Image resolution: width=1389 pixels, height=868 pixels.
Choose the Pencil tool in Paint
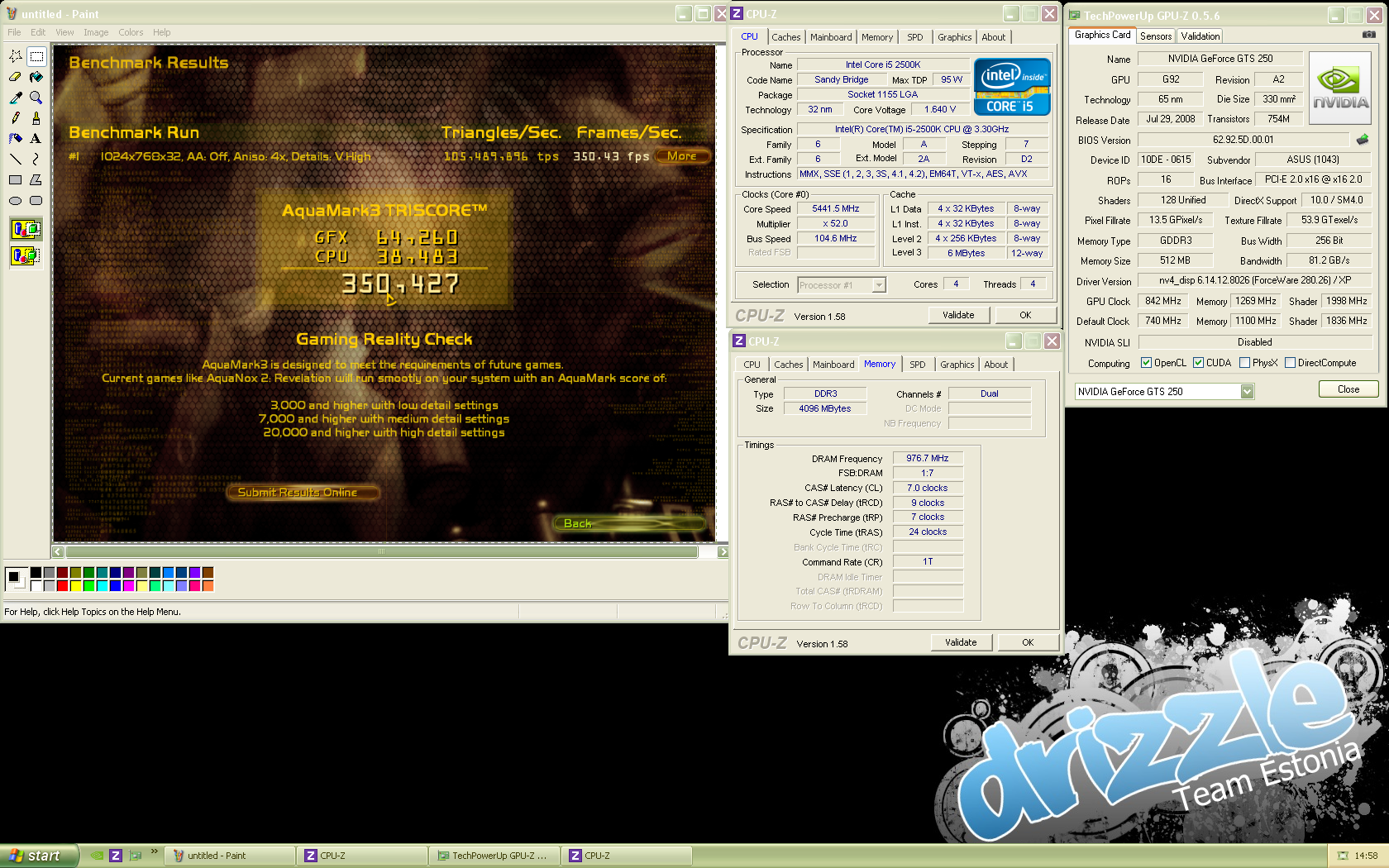point(16,118)
